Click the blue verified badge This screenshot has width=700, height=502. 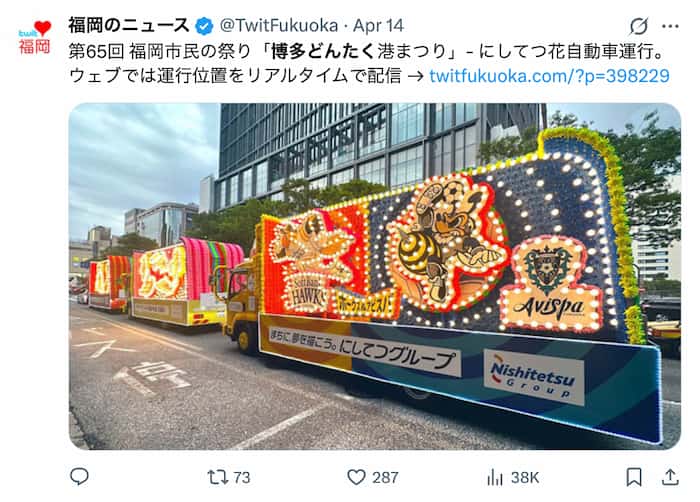[x=204, y=26]
